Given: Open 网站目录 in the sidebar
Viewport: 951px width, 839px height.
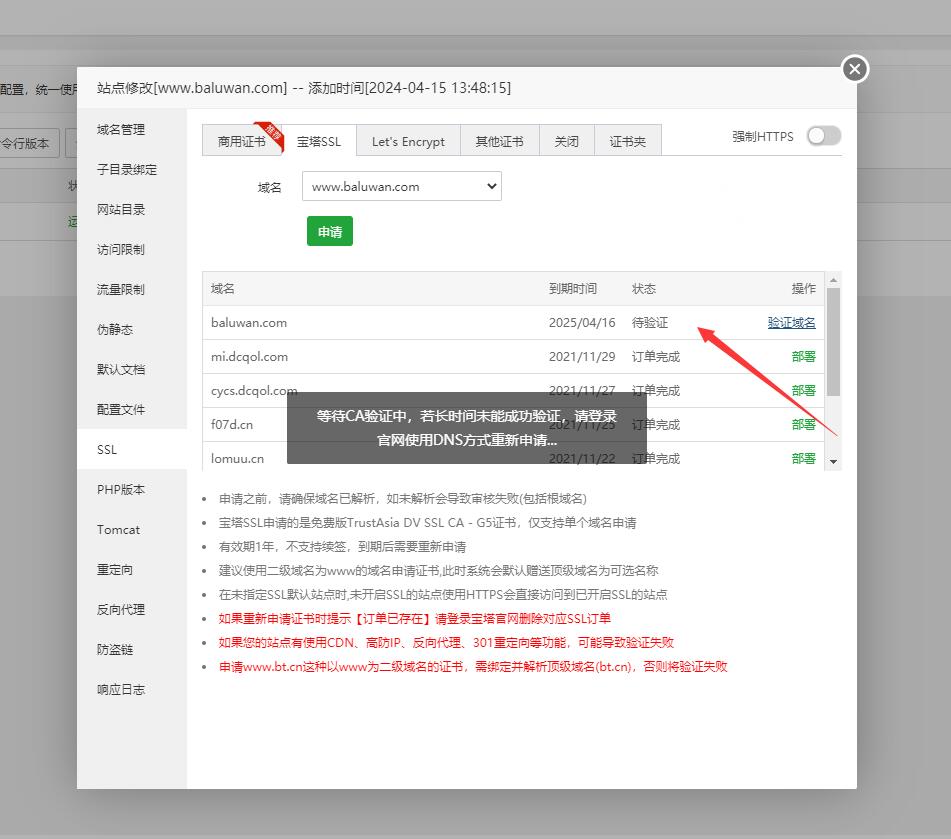Looking at the screenshot, I should 132,209.
